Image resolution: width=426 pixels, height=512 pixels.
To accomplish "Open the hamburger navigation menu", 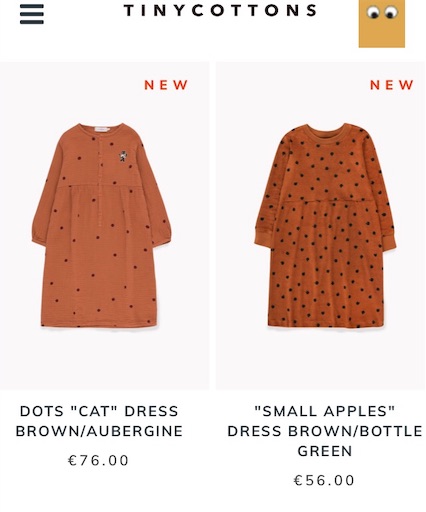I will (32, 14).
